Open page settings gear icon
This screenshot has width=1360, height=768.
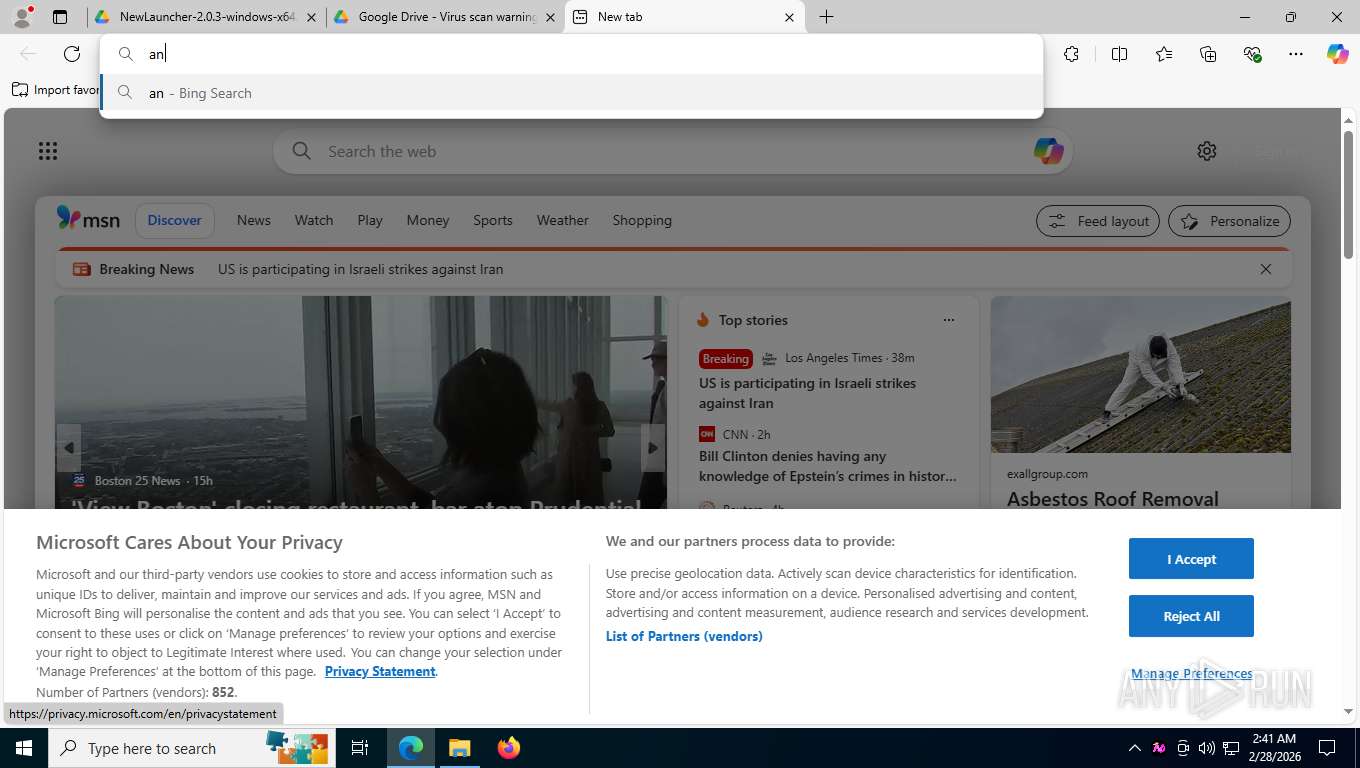pyautogui.click(x=1207, y=151)
